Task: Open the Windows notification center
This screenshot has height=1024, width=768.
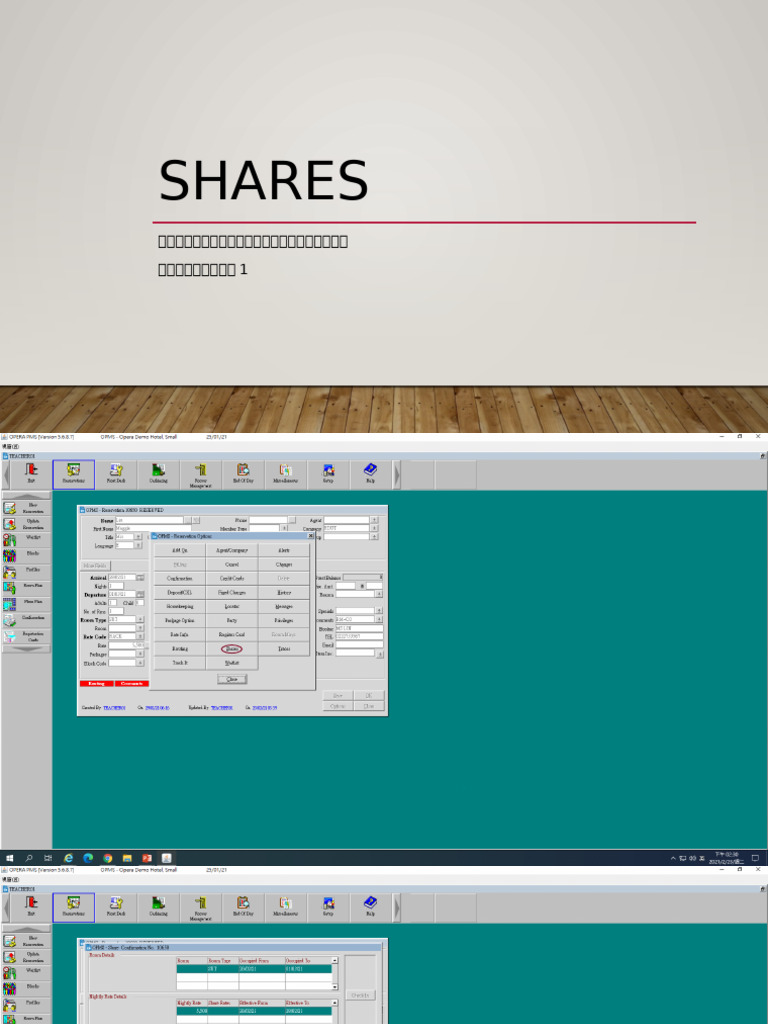Action: tap(755, 858)
